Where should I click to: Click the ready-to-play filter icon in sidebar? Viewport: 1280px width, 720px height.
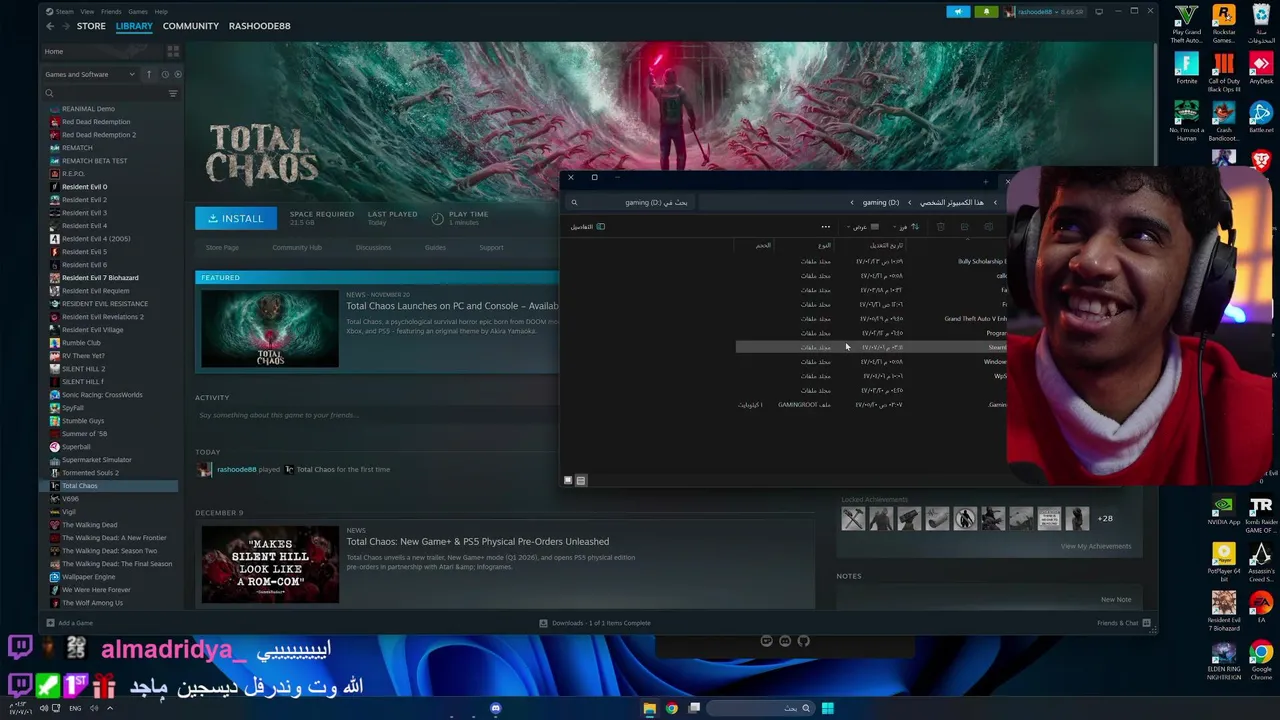[x=178, y=74]
